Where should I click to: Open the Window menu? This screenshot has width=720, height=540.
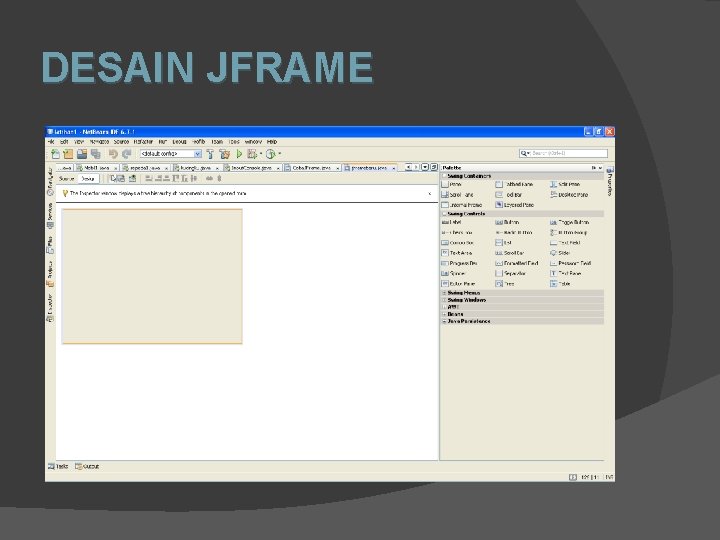pos(253,142)
